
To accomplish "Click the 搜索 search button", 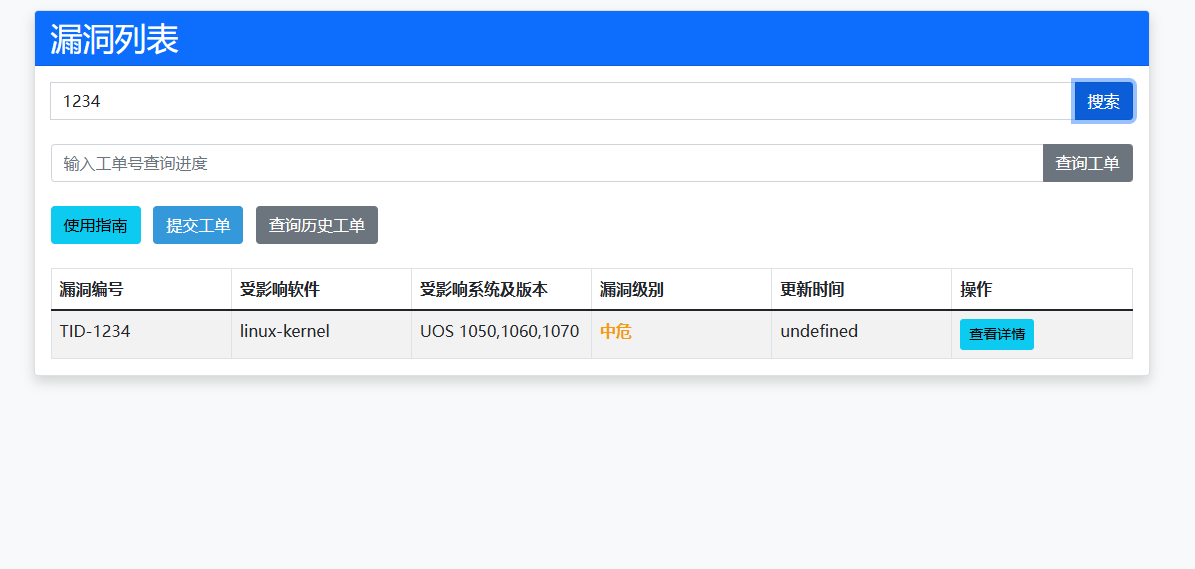I will [x=1103, y=101].
